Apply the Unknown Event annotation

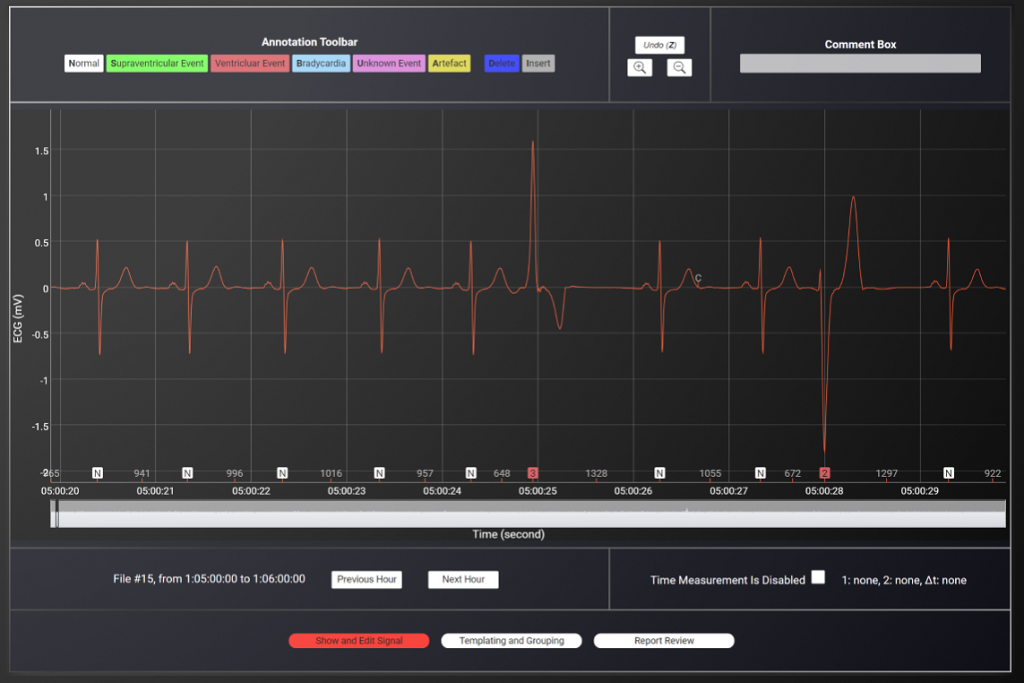click(389, 64)
